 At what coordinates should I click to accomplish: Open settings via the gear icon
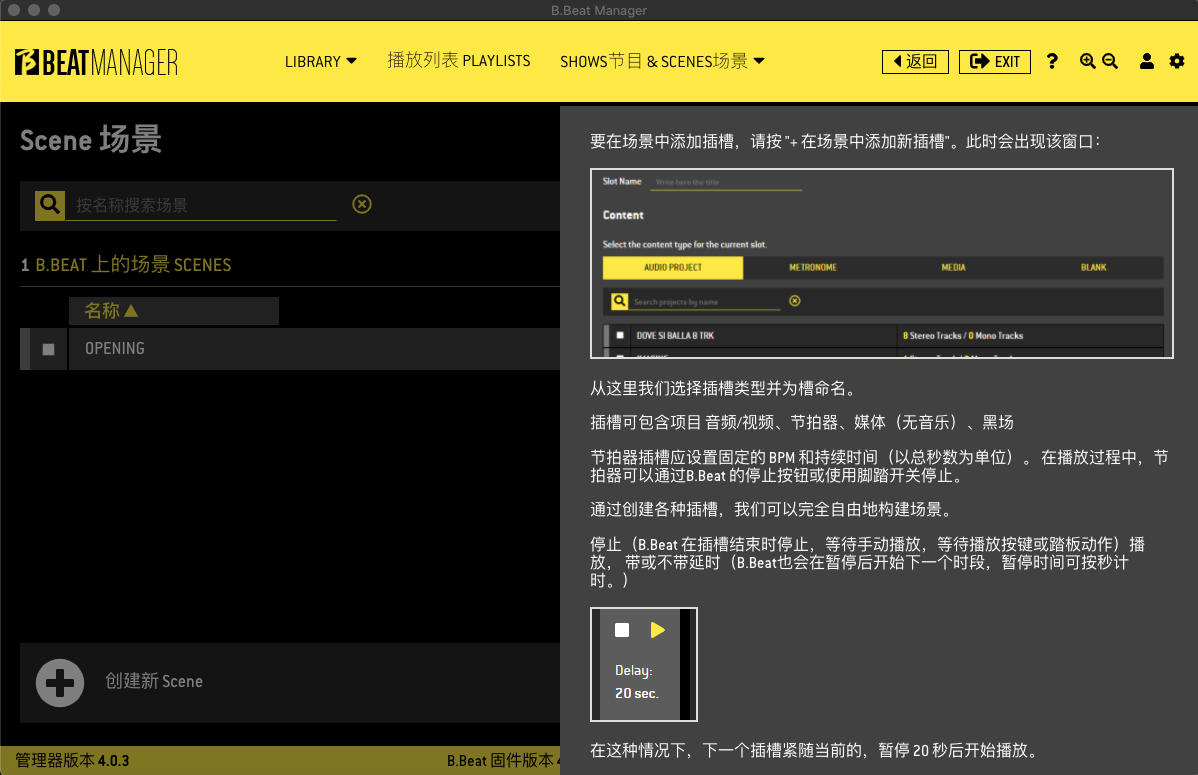click(x=1177, y=61)
